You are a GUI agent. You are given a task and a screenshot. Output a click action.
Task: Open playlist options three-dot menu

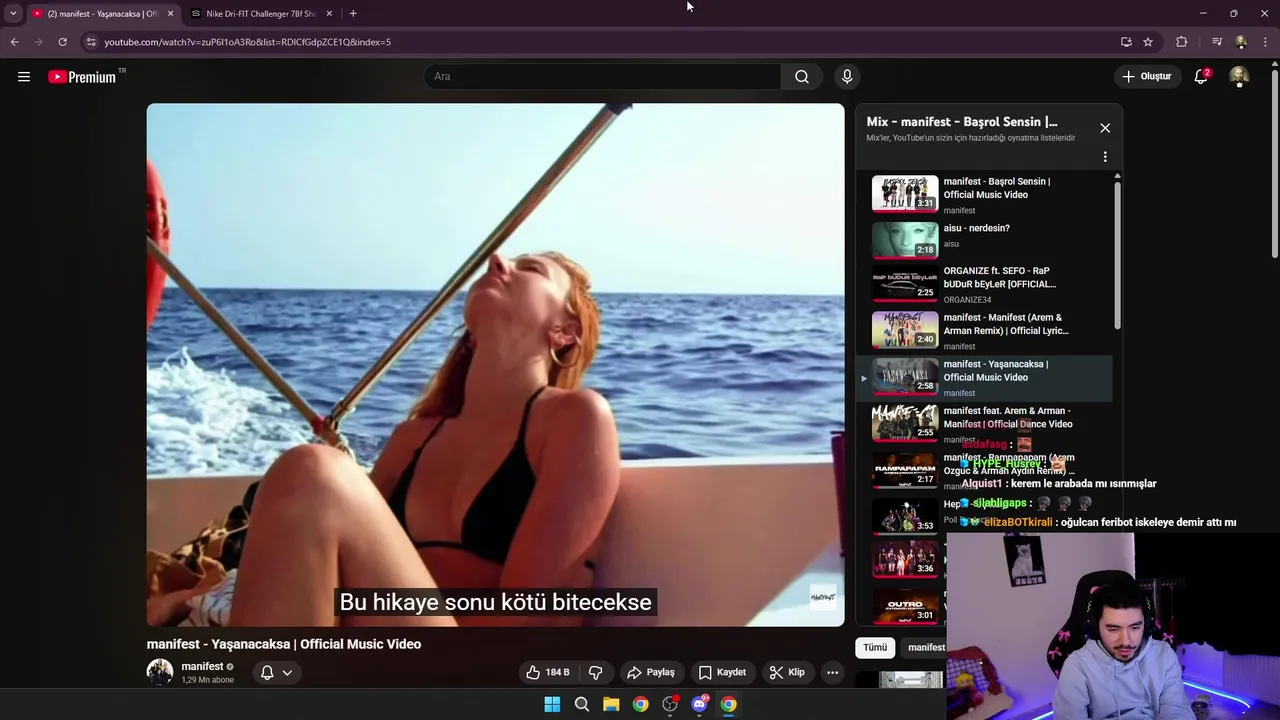(1105, 157)
